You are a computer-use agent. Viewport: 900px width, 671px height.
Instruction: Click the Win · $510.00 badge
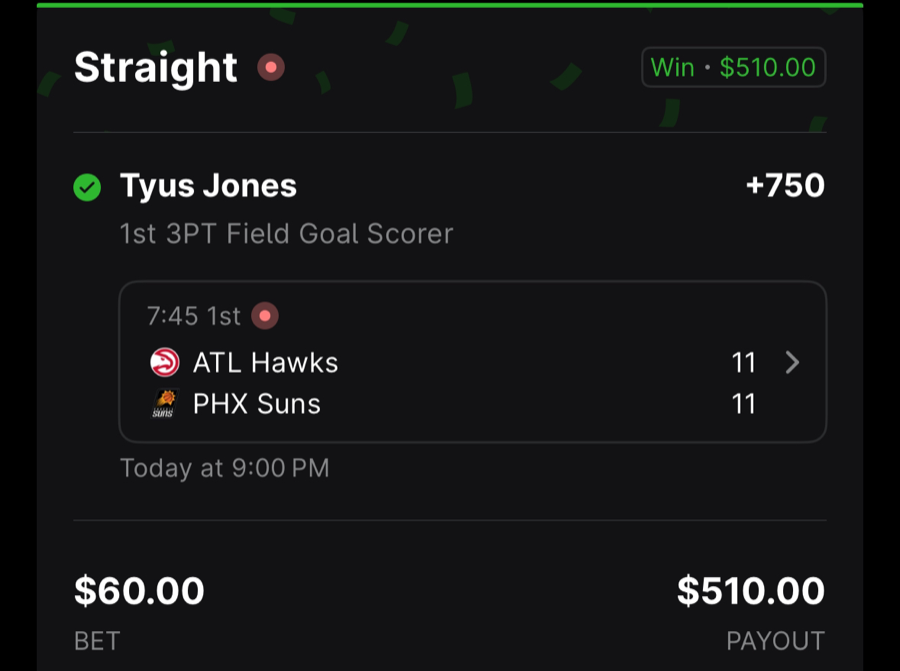click(x=733, y=67)
